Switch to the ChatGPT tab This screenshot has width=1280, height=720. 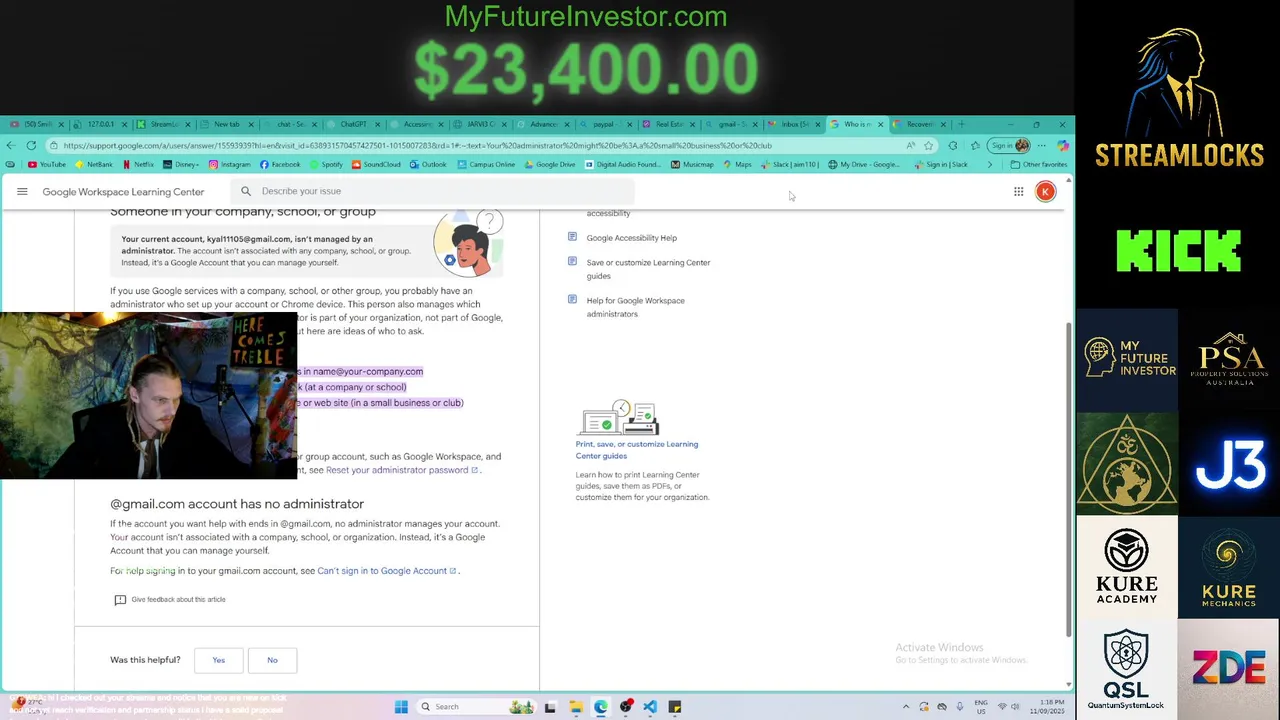click(x=352, y=124)
